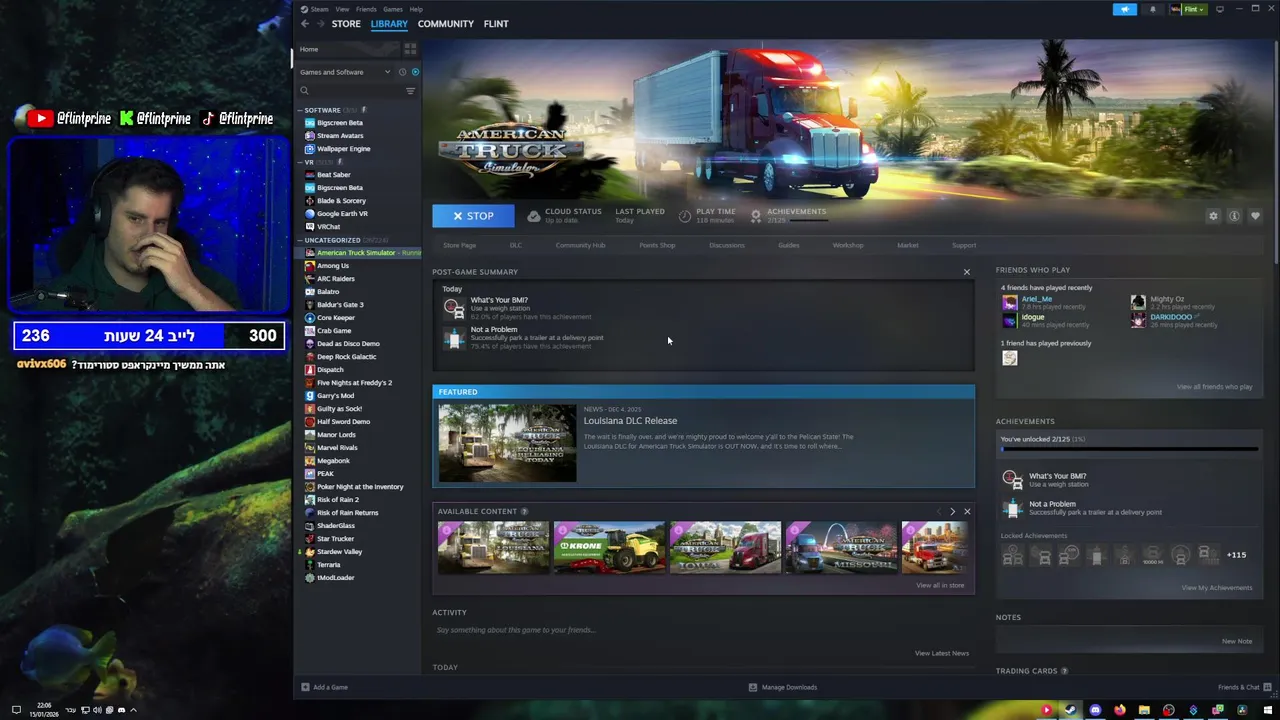Open the Steam menu
This screenshot has height=720, width=1280.
[x=319, y=9]
